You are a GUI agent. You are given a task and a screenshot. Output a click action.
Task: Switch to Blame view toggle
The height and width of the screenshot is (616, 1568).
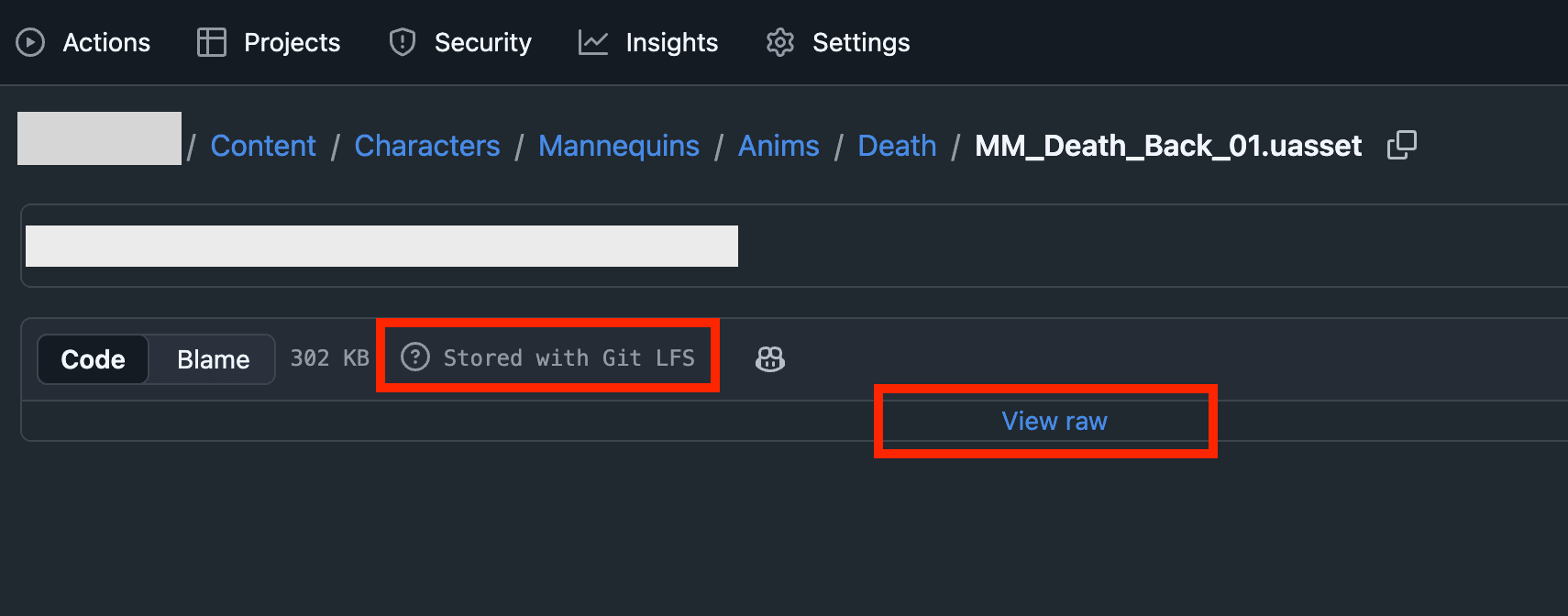pyautogui.click(x=213, y=359)
